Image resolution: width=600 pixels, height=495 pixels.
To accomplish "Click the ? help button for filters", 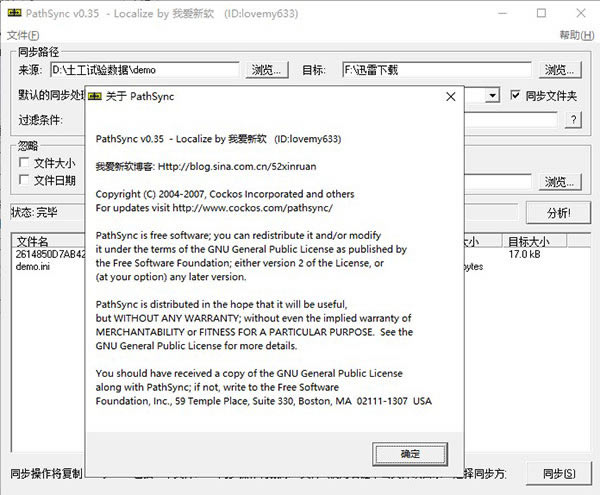I will (573, 120).
